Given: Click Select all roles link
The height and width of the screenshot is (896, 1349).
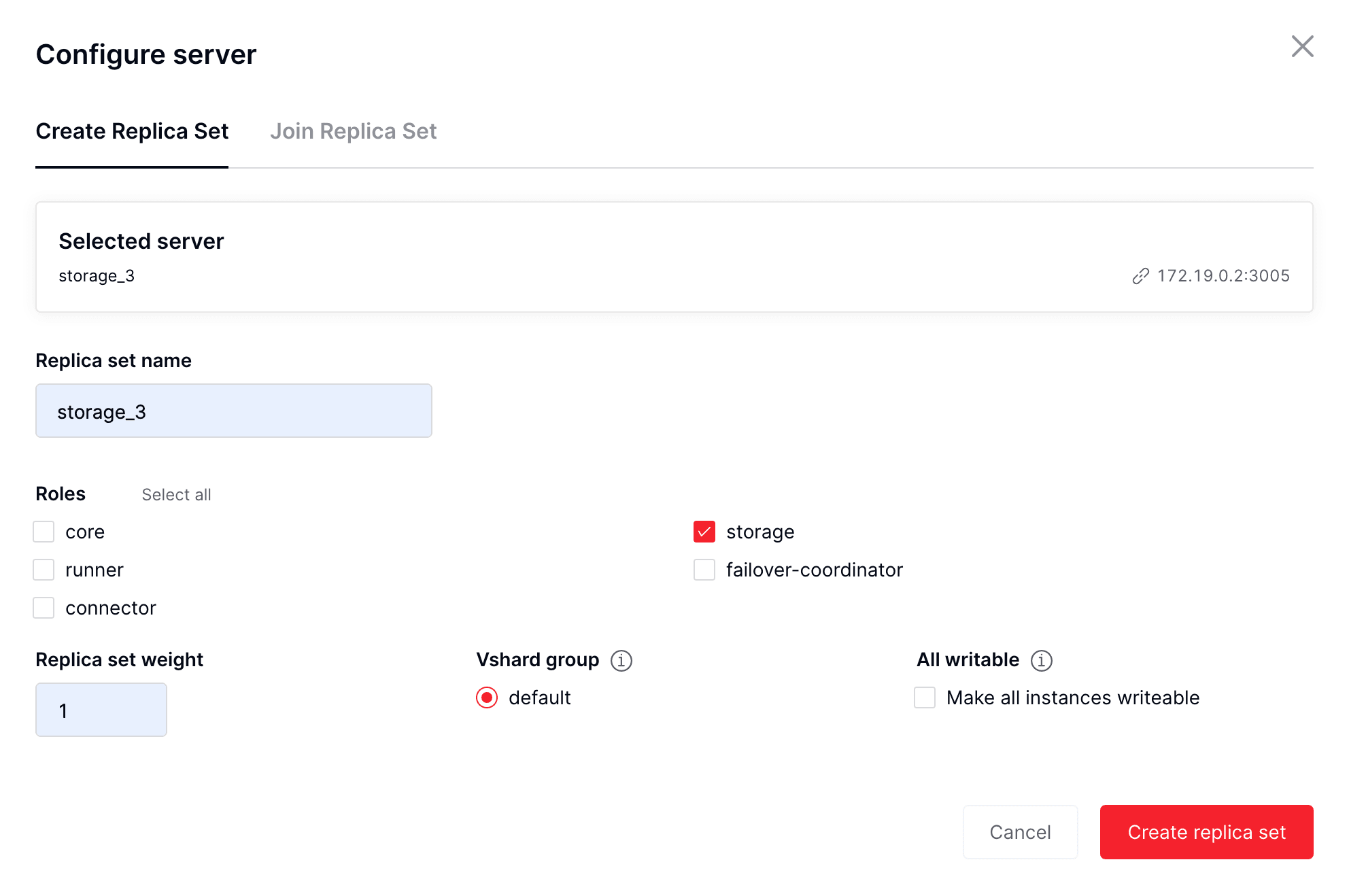Looking at the screenshot, I should pyautogui.click(x=176, y=495).
